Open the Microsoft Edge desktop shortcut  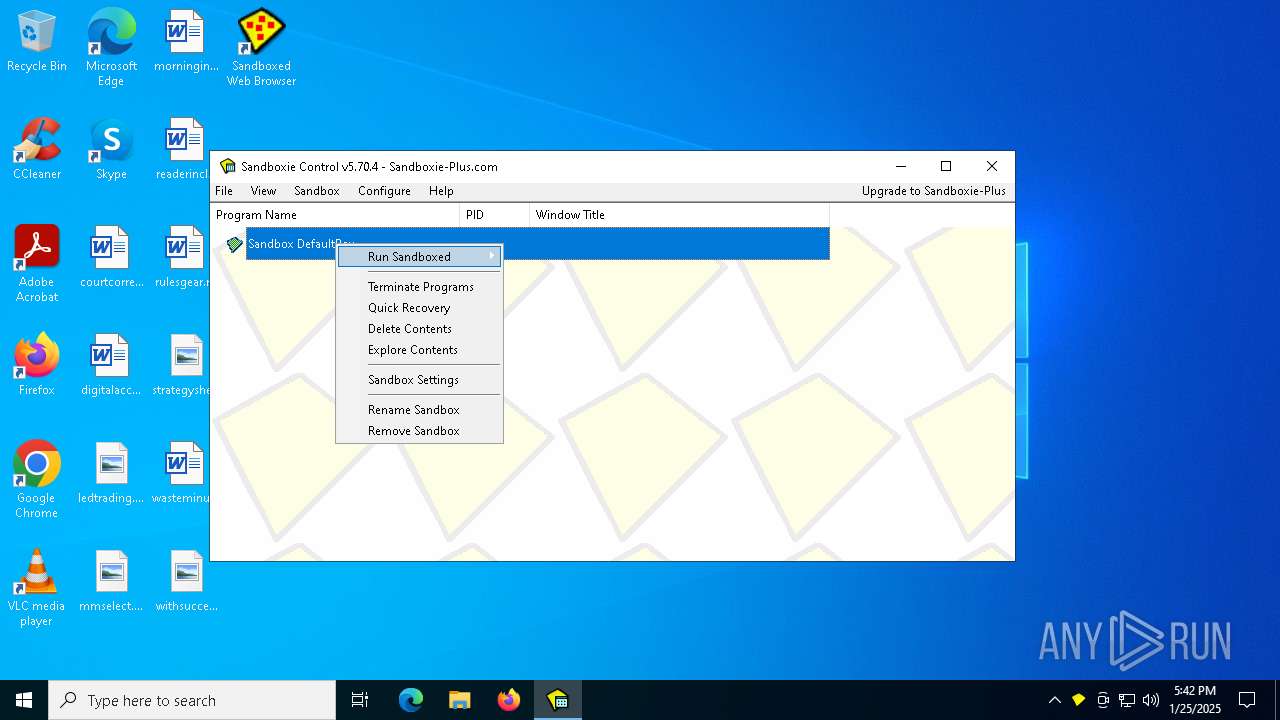(x=111, y=47)
